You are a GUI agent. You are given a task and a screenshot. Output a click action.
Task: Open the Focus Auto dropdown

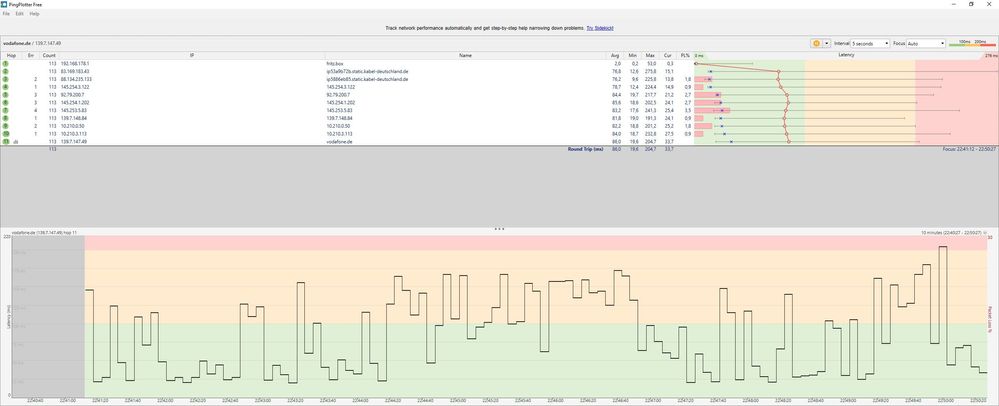926,43
